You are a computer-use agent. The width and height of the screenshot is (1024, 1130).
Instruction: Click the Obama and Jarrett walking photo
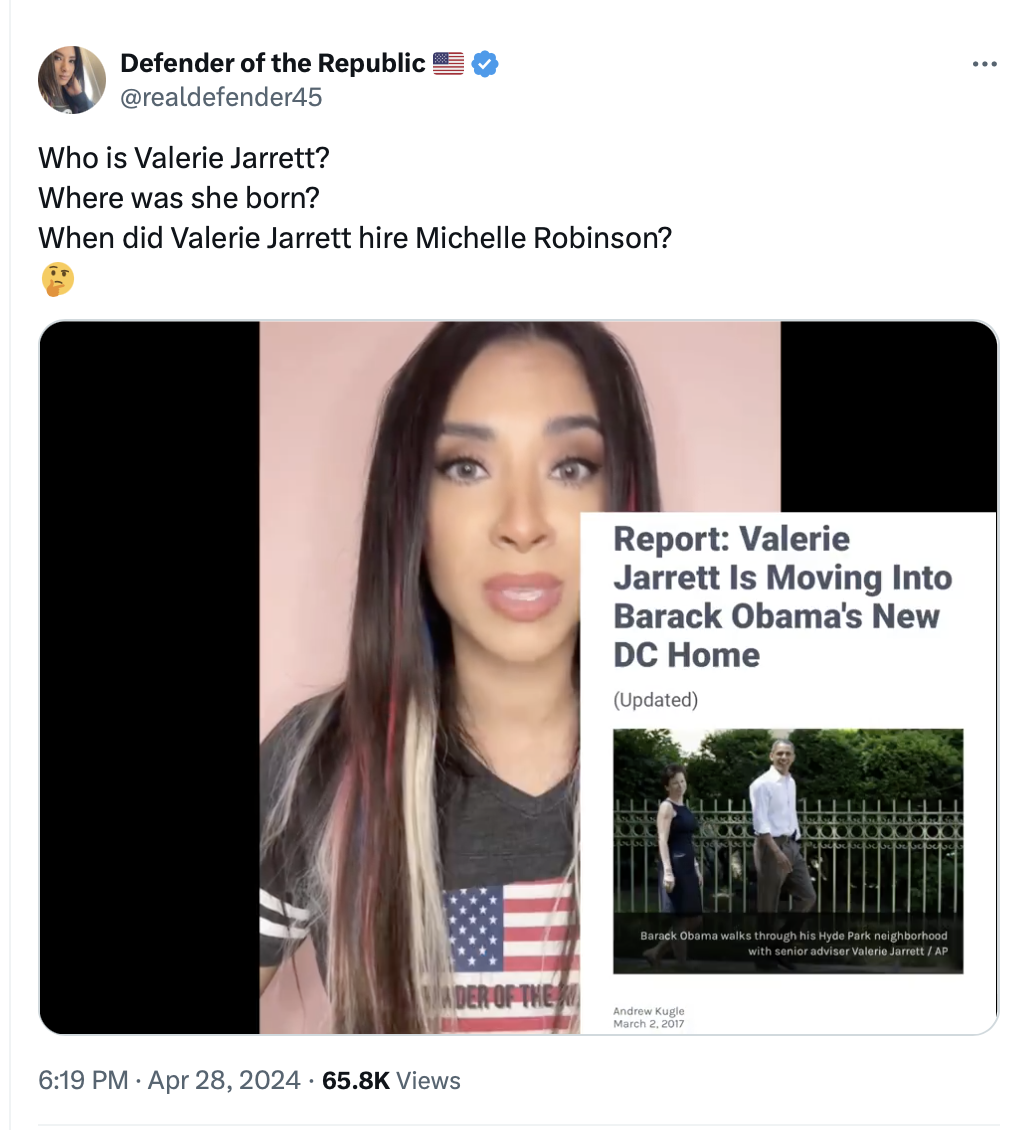tap(788, 850)
